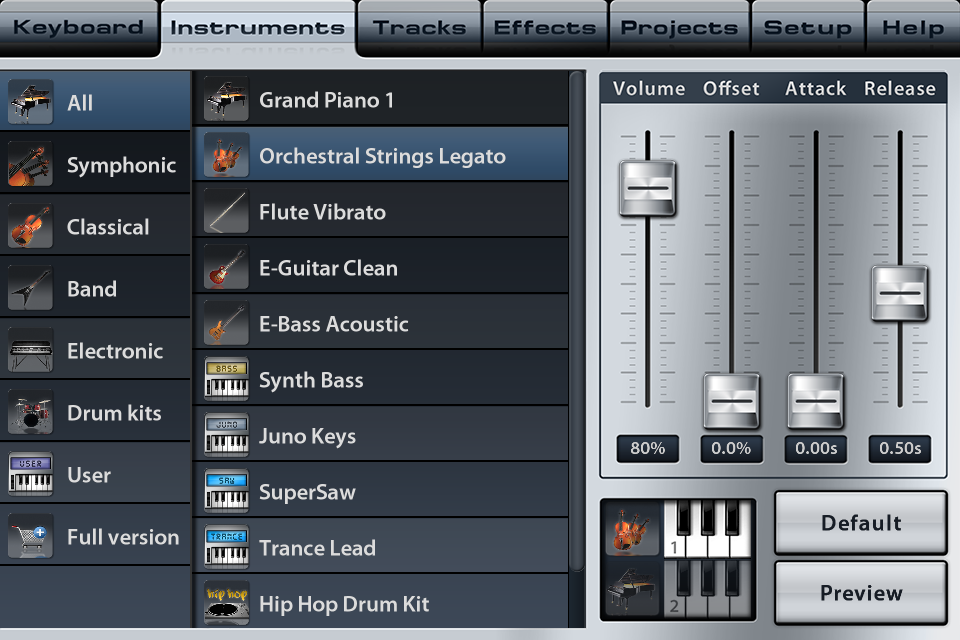Select E-Bass Acoustic text

[334, 324]
